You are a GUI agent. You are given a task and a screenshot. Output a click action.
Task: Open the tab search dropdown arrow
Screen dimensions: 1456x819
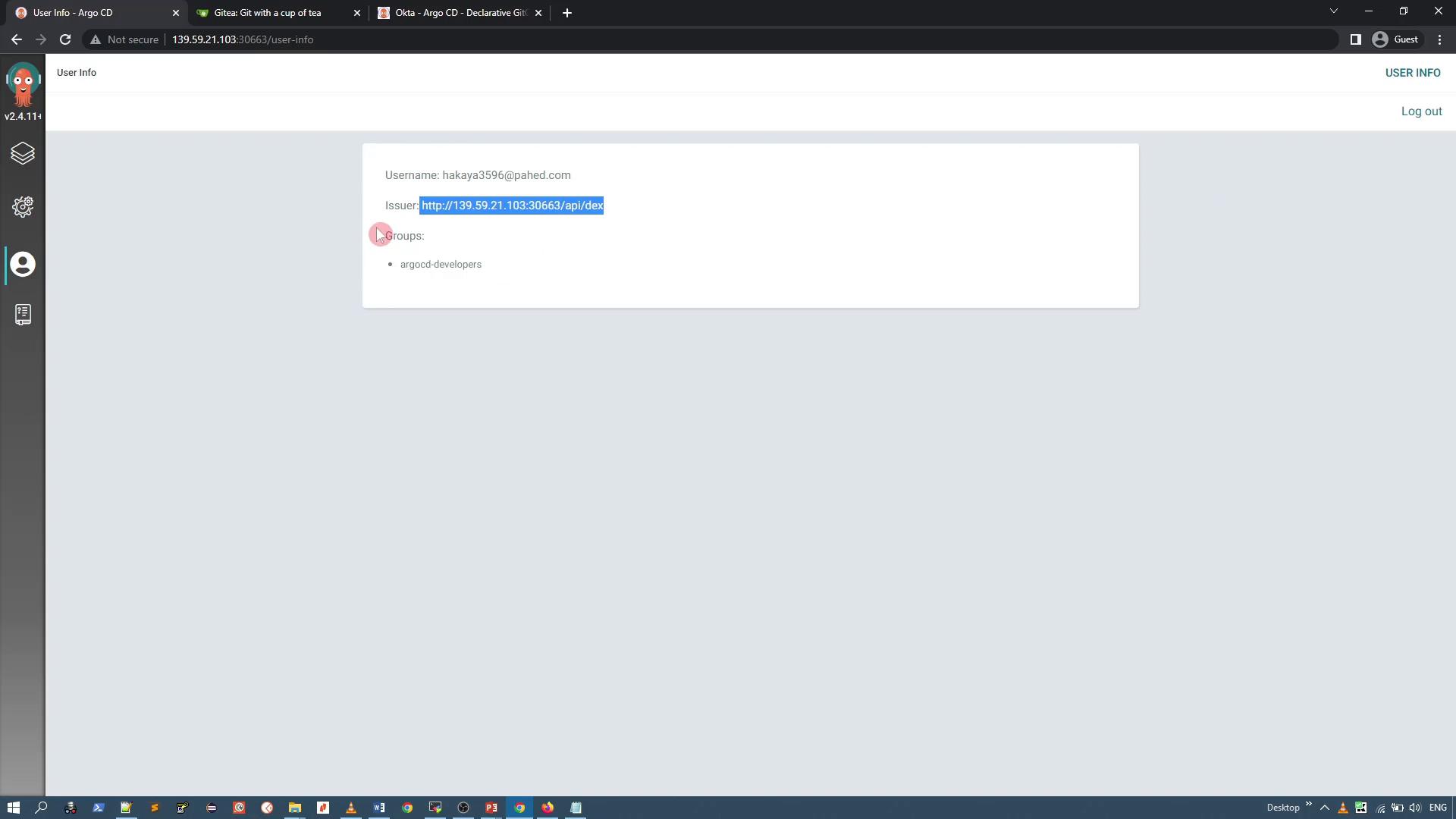point(1333,11)
